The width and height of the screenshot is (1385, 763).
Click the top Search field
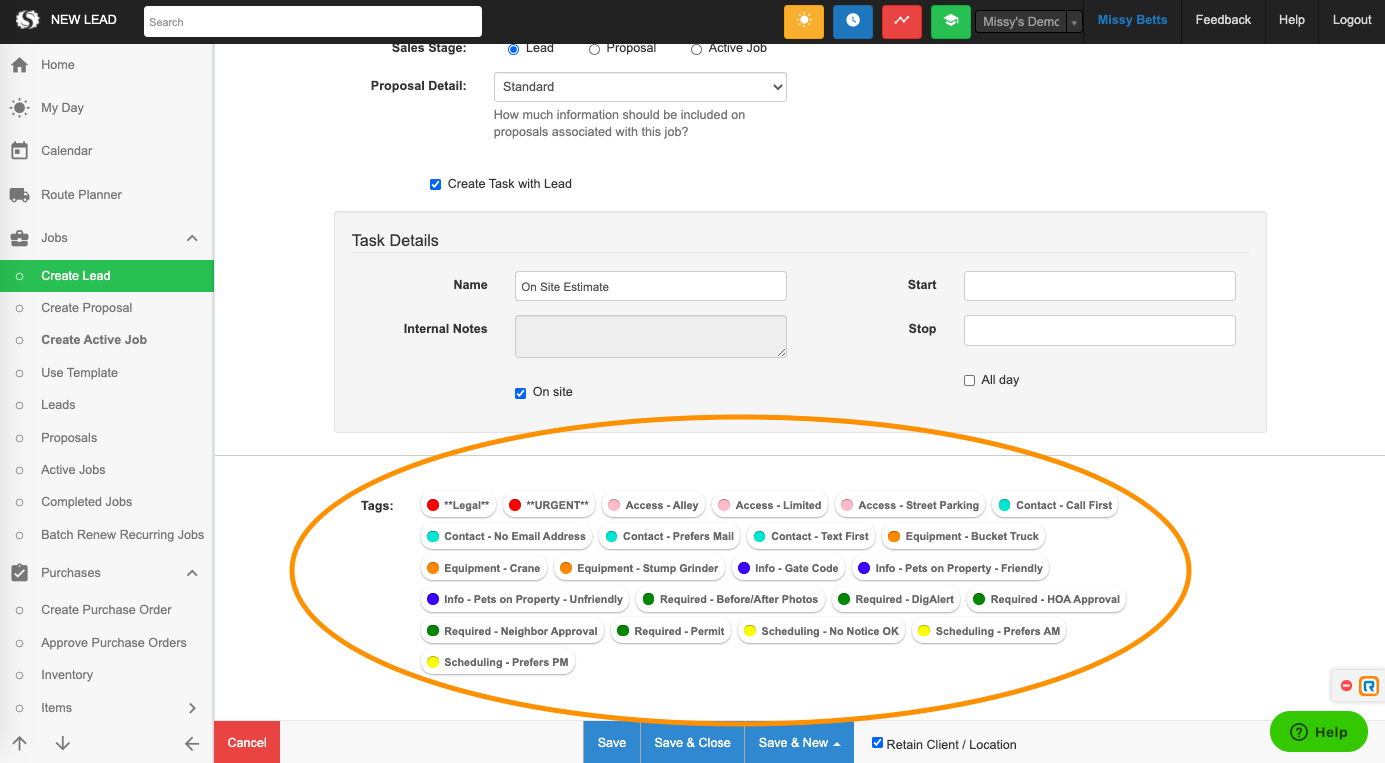[x=313, y=21]
